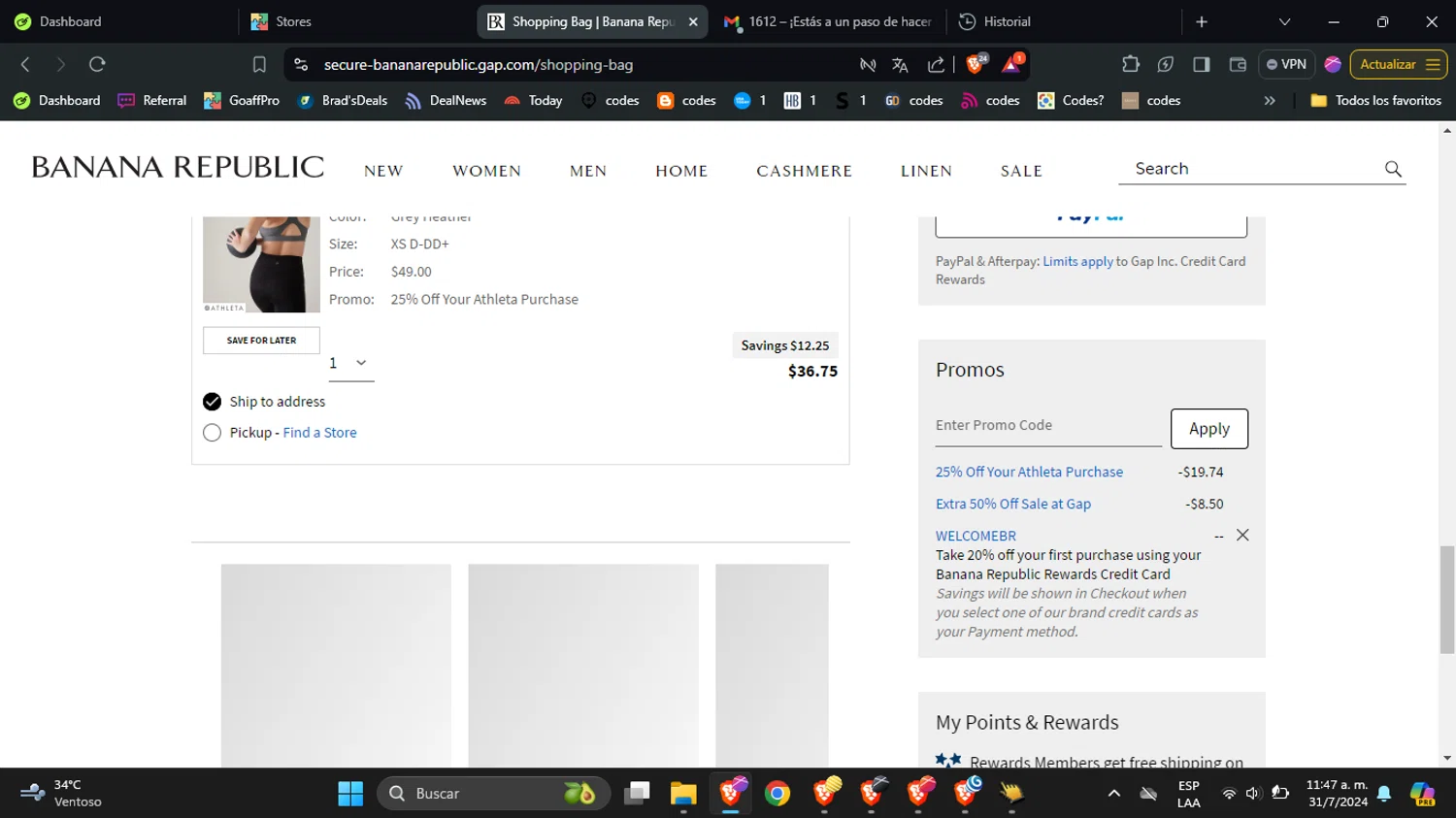Open the Task View taskbar icon
Screen dimensions: 1456x818
[x=637, y=794]
